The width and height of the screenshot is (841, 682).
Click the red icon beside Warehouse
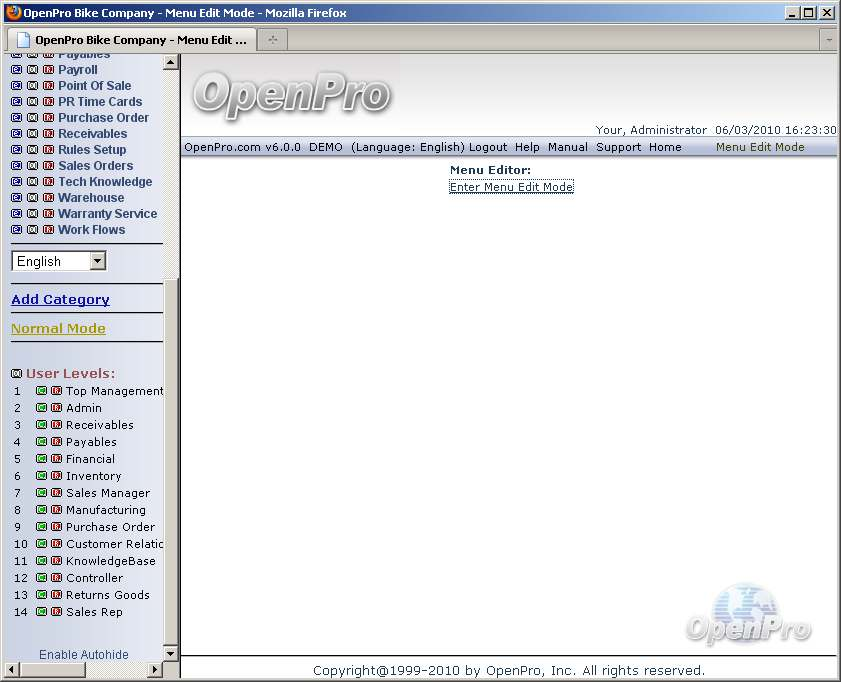[x=48, y=198]
